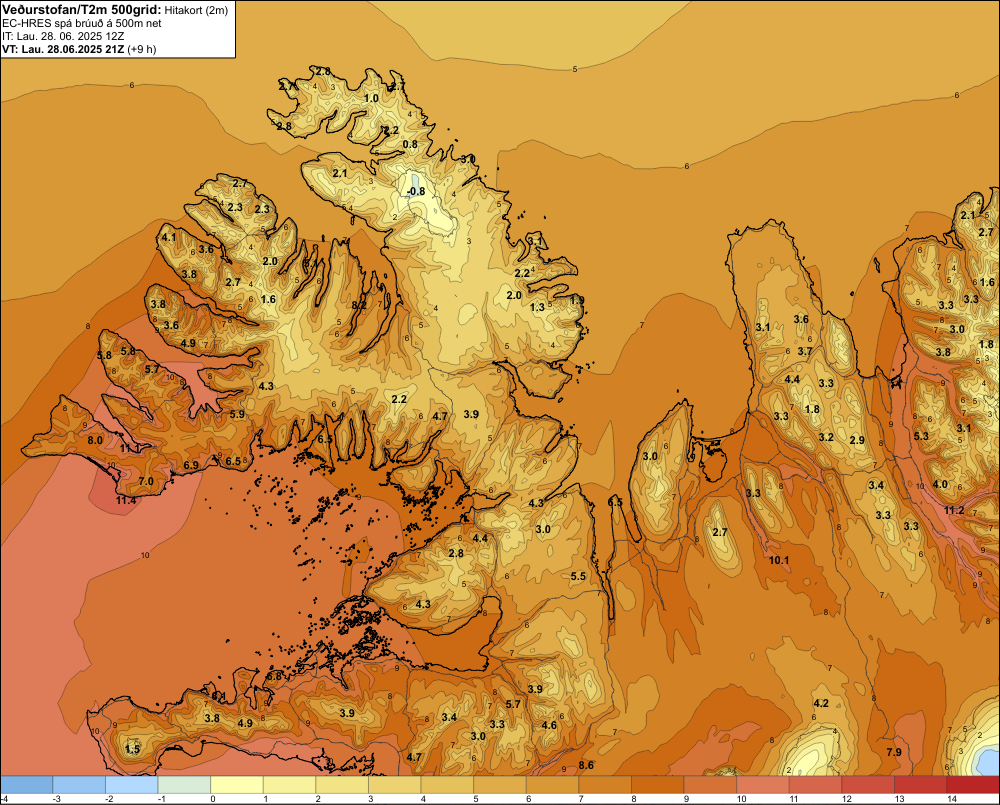The image size is (1000, 805).
Task: Click the IT initial time line 12Z
Action: (x=63, y=36)
